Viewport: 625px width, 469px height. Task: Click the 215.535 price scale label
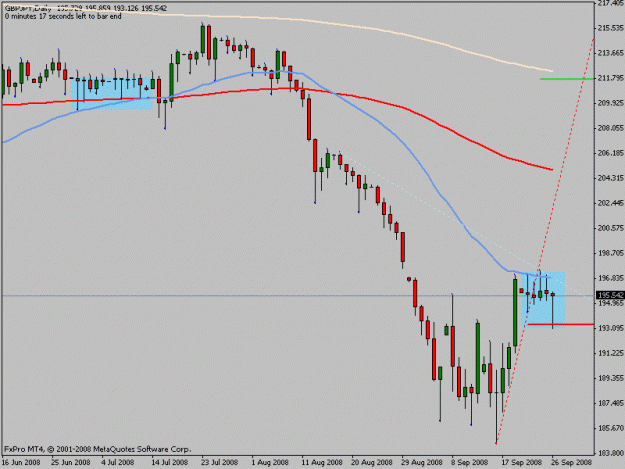point(610,28)
